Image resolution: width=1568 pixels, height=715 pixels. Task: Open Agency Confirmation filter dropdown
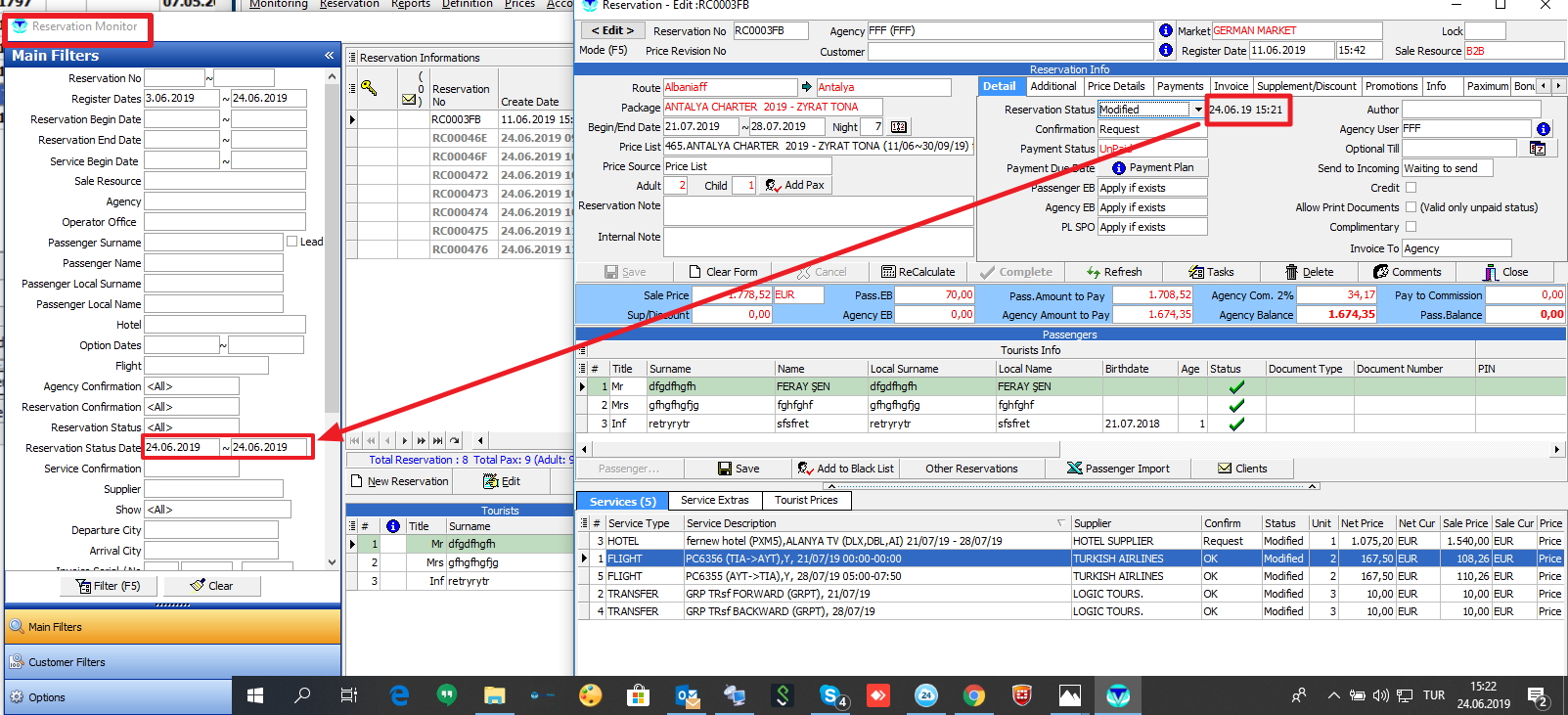coord(192,386)
